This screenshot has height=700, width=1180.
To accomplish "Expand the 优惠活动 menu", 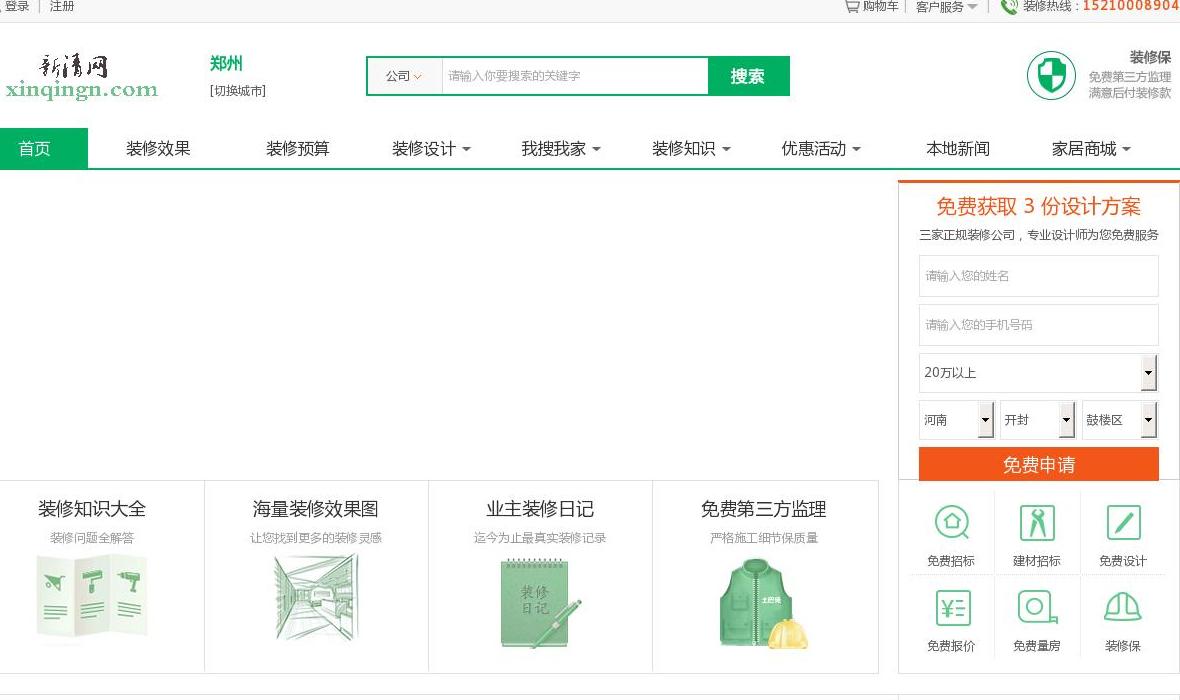I will point(821,149).
